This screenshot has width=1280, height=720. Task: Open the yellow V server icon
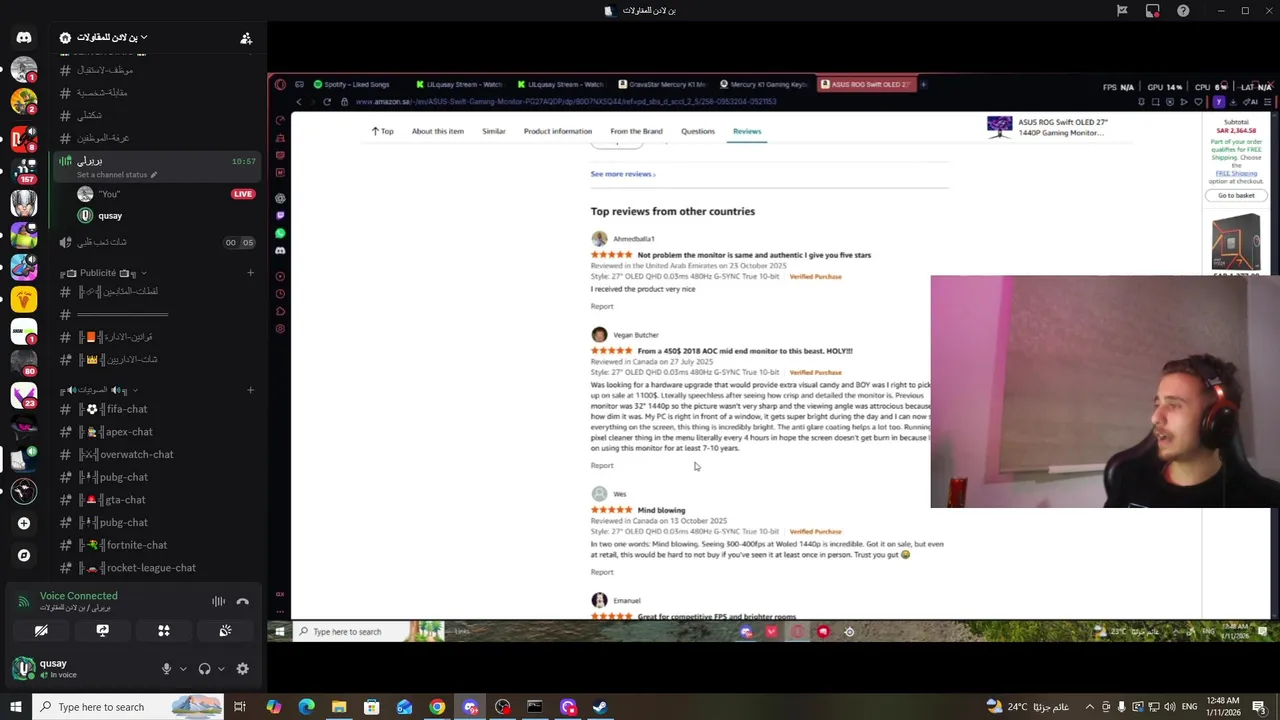click(24, 299)
